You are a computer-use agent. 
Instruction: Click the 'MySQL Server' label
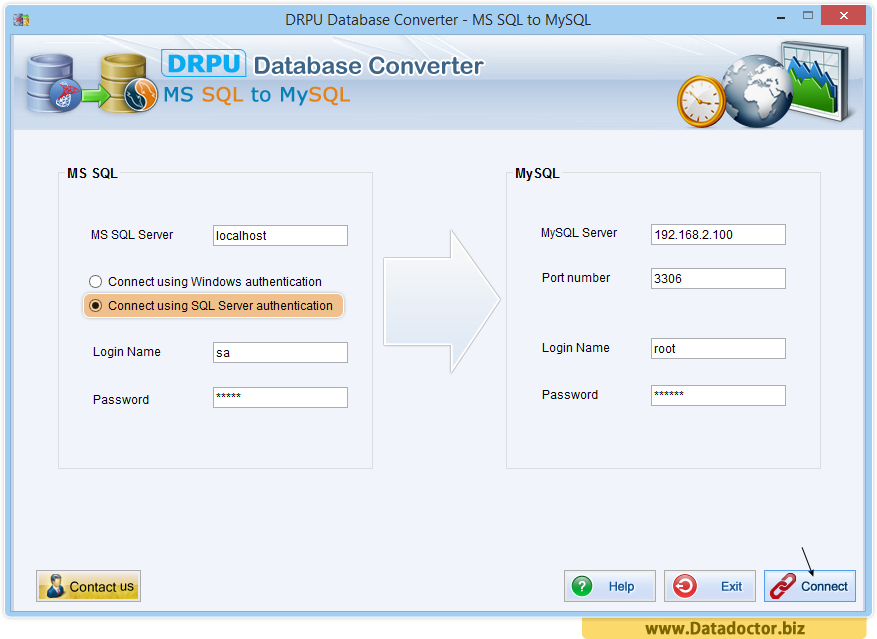(579, 233)
